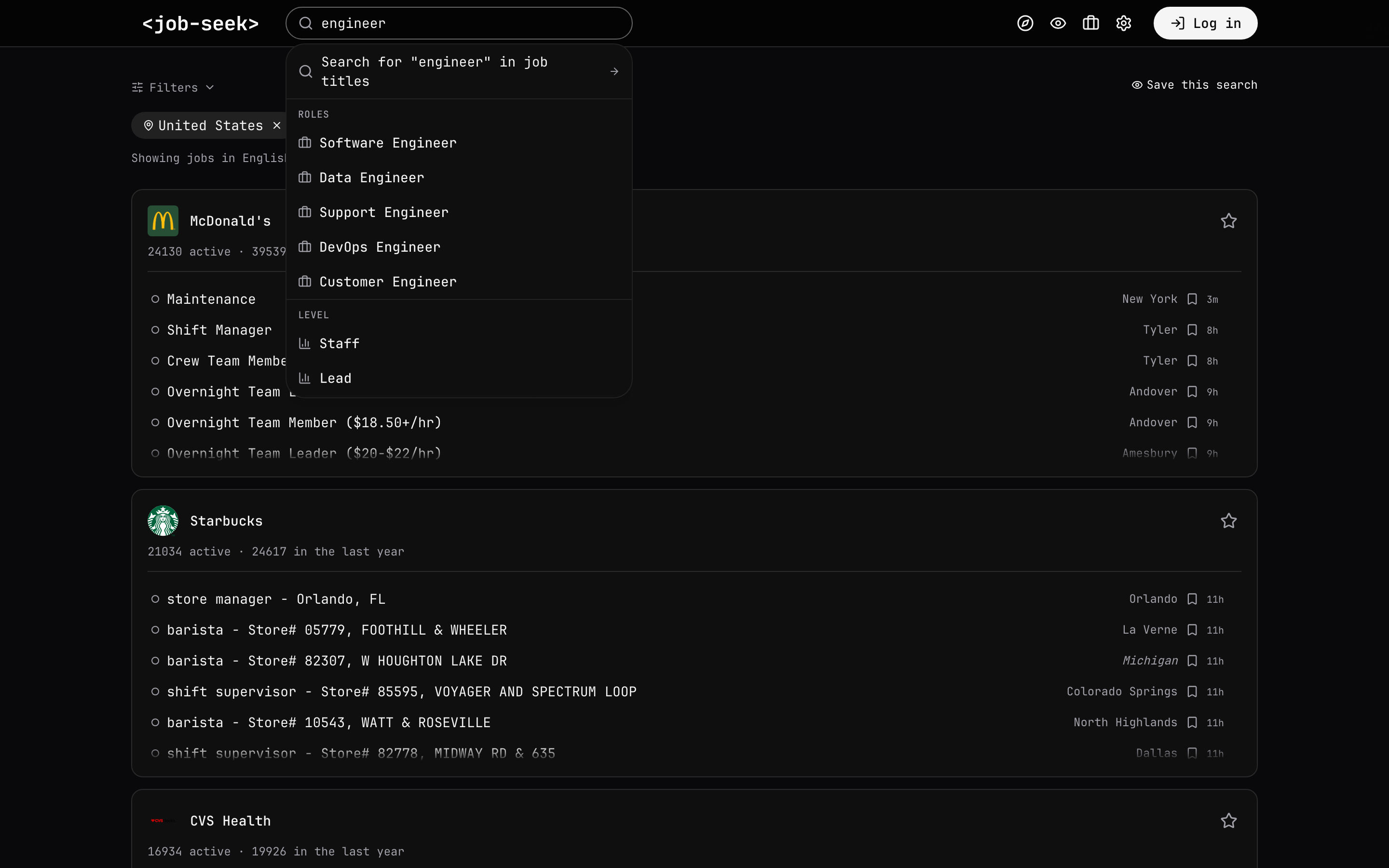1389x868 pixels.
Task: Open the compass explore icon
Action: pos(1025,24)
